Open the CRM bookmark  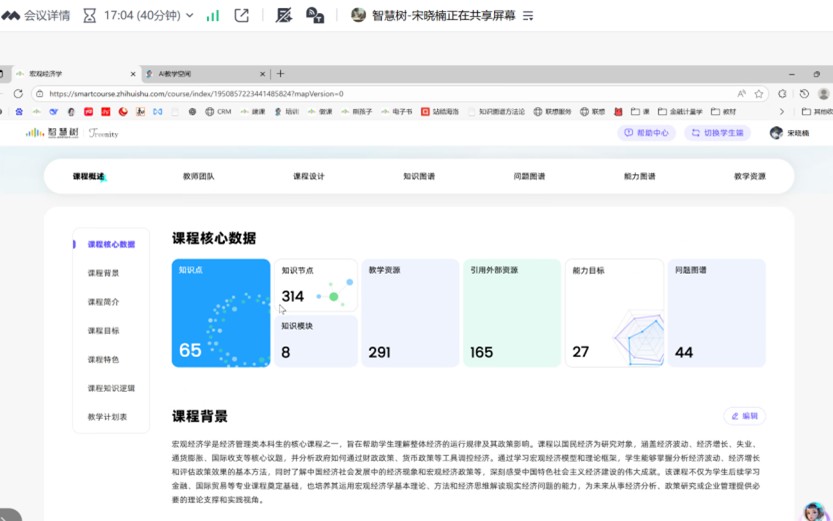pyautogui.click(x=218, y=112)
